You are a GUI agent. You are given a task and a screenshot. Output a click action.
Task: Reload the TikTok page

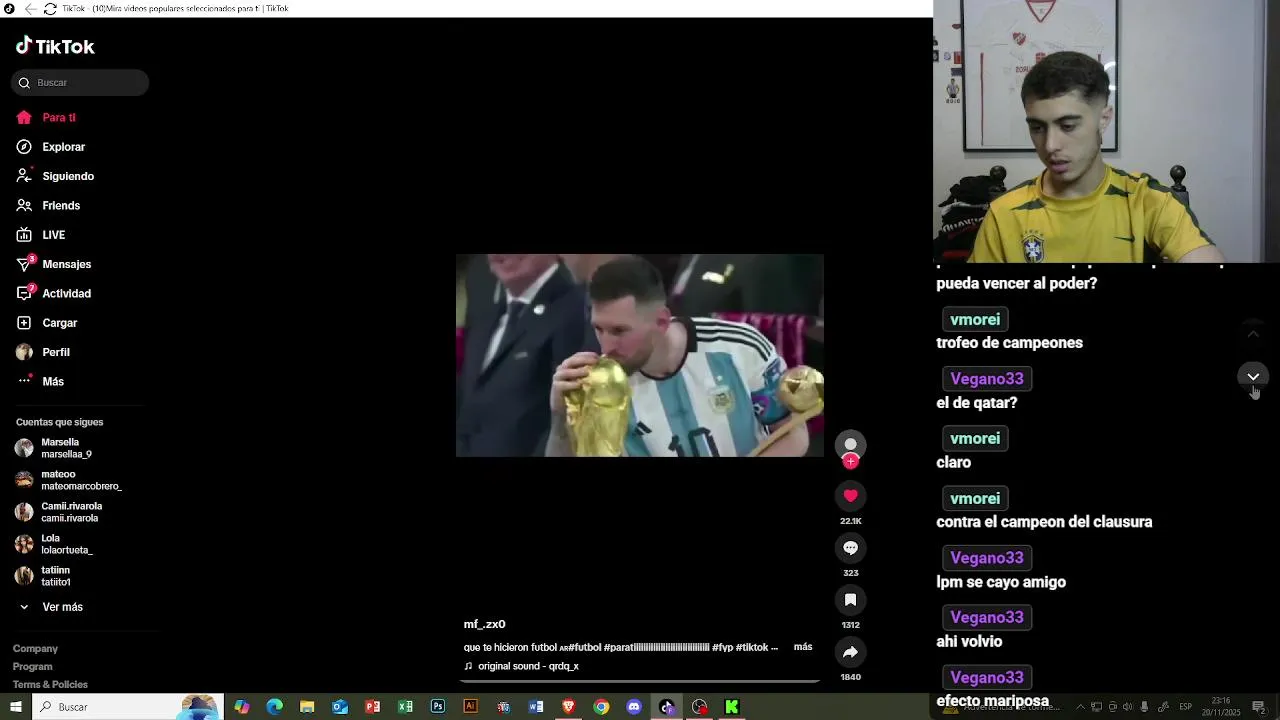50,9
